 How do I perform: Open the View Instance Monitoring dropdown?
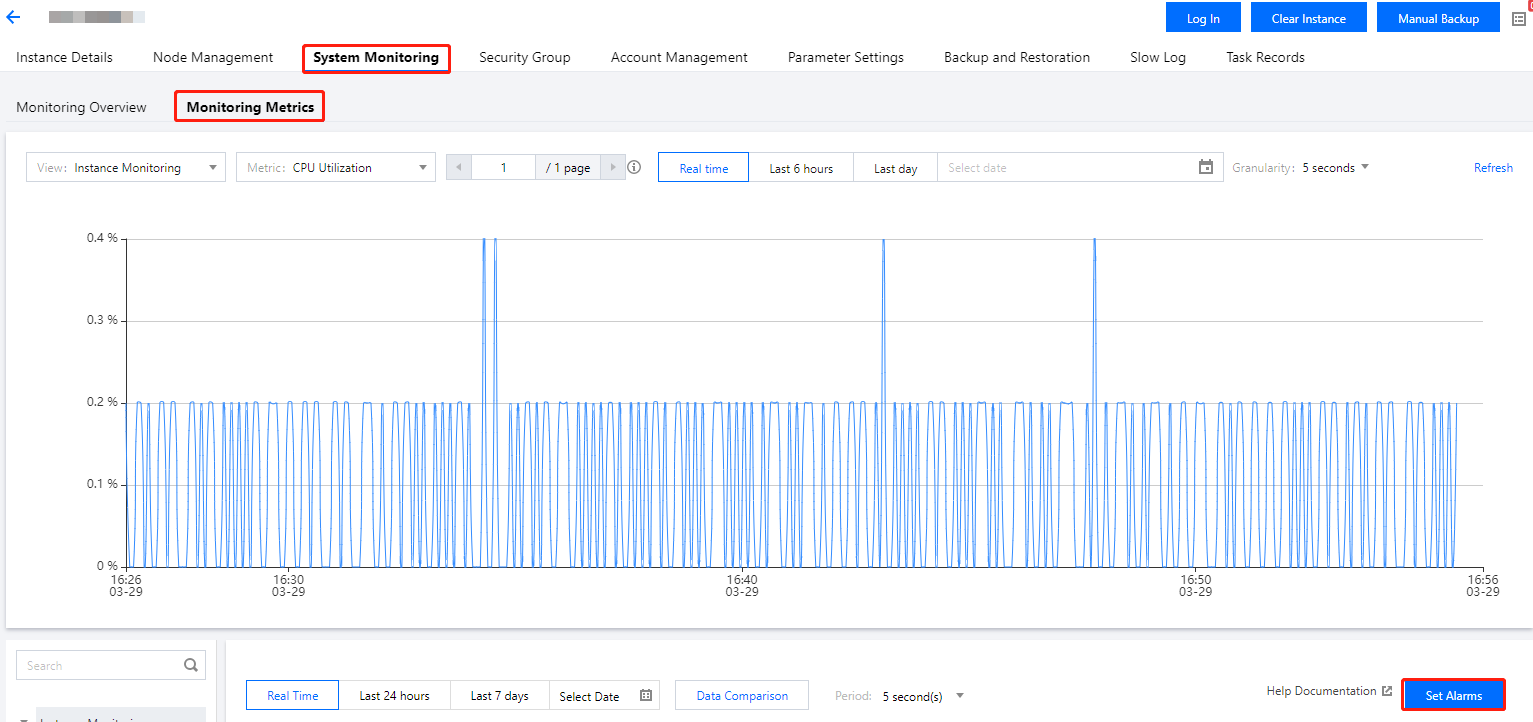(125, 168)
